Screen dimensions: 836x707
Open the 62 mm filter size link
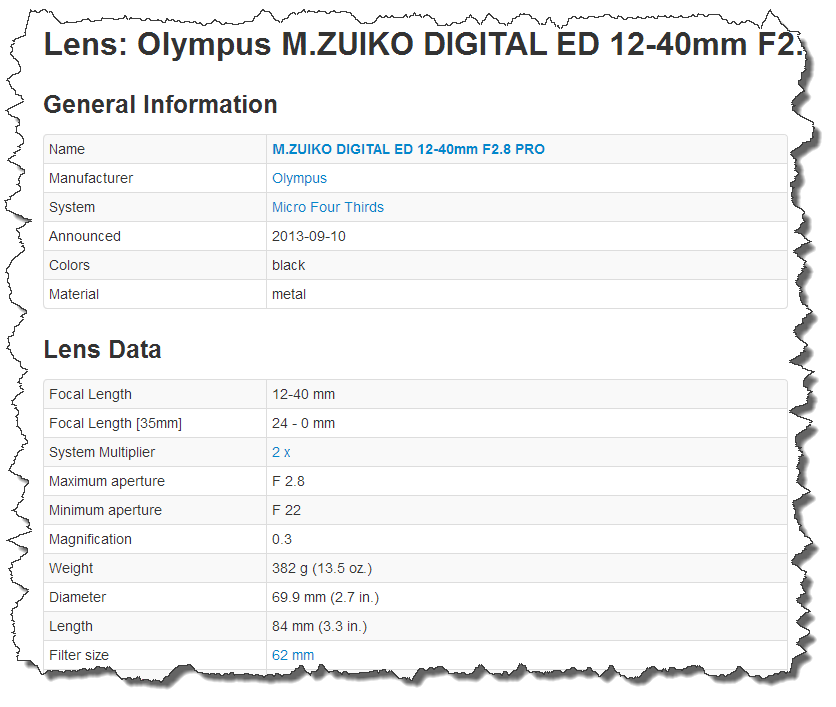point(293,655)
